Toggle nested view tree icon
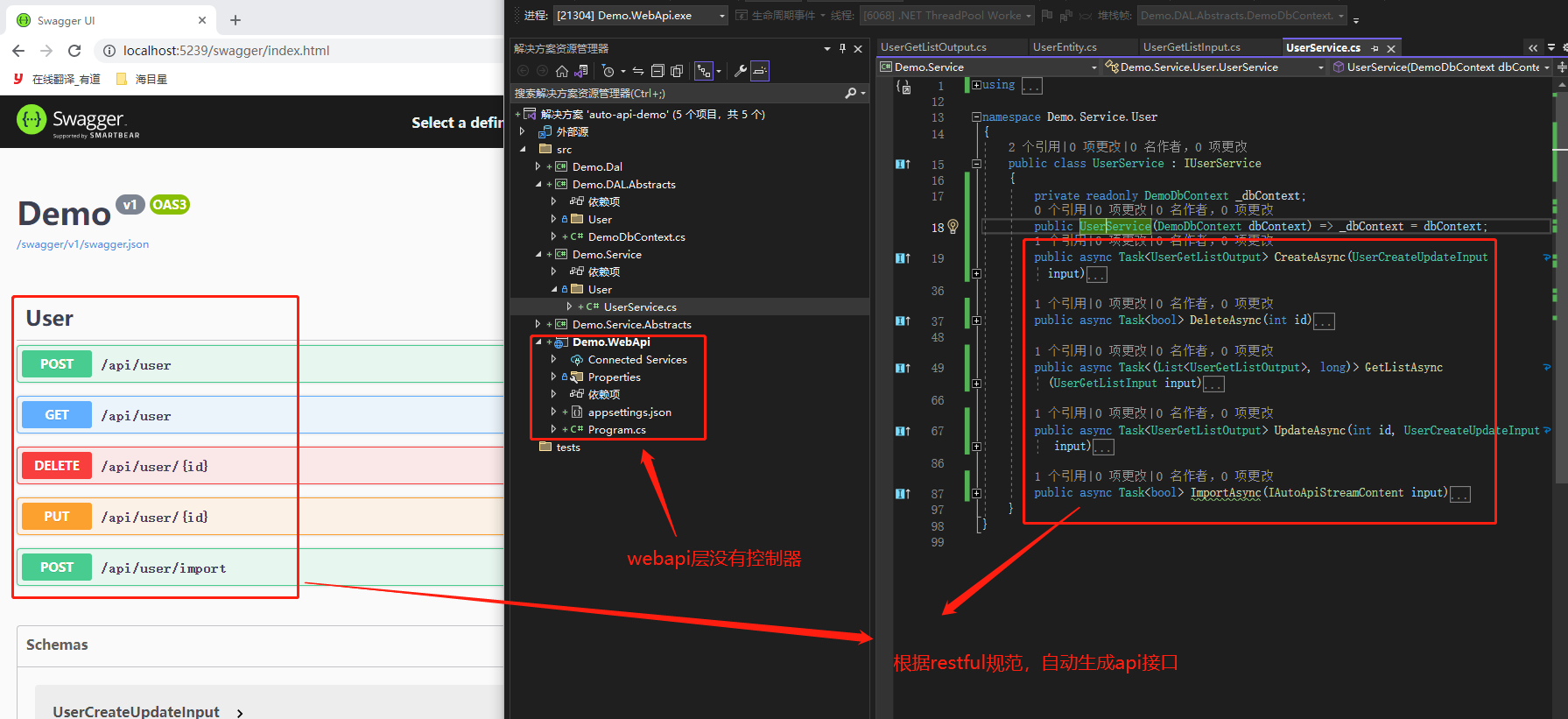 704,71
